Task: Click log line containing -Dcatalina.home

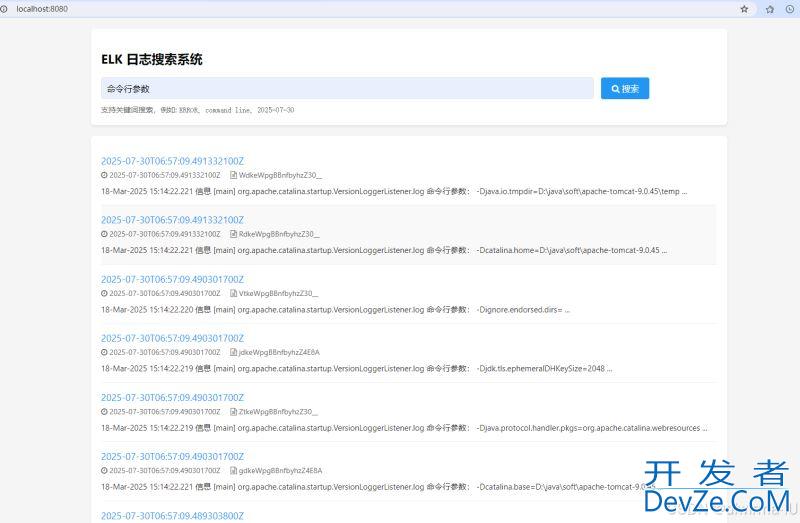Action: (384, 250)
